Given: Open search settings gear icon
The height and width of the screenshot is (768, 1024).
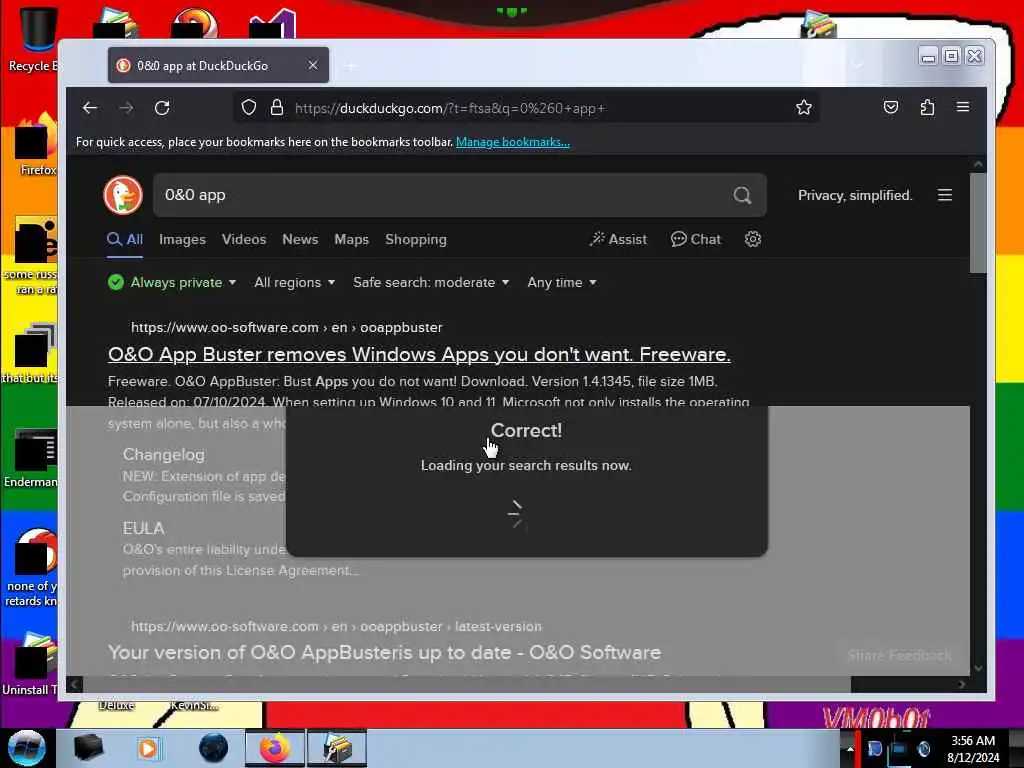Looking at the screenshot, I should [752, 239].
